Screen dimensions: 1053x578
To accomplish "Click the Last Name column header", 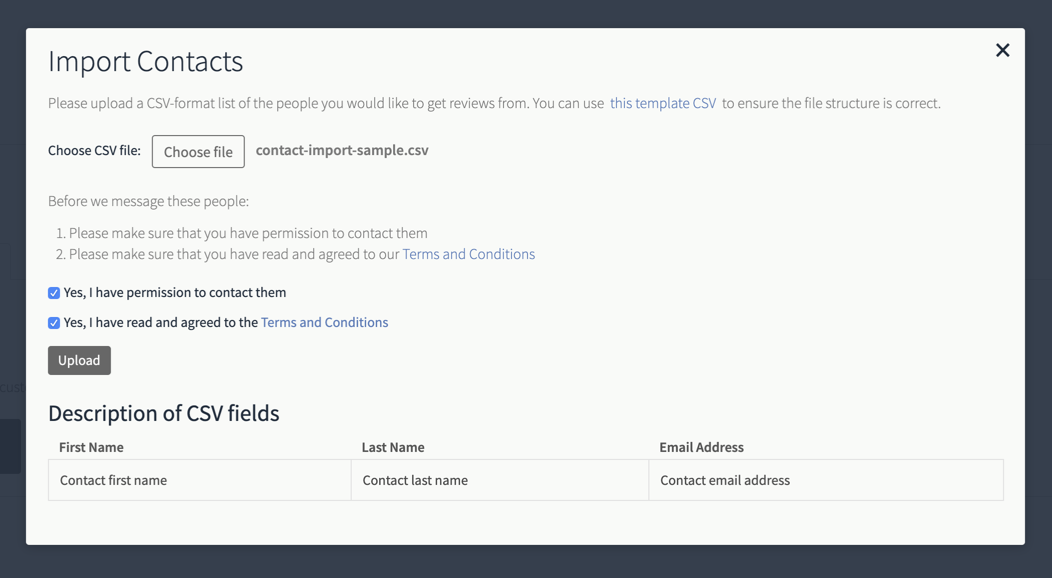I will pyautogui.click(x=393, y=447).
